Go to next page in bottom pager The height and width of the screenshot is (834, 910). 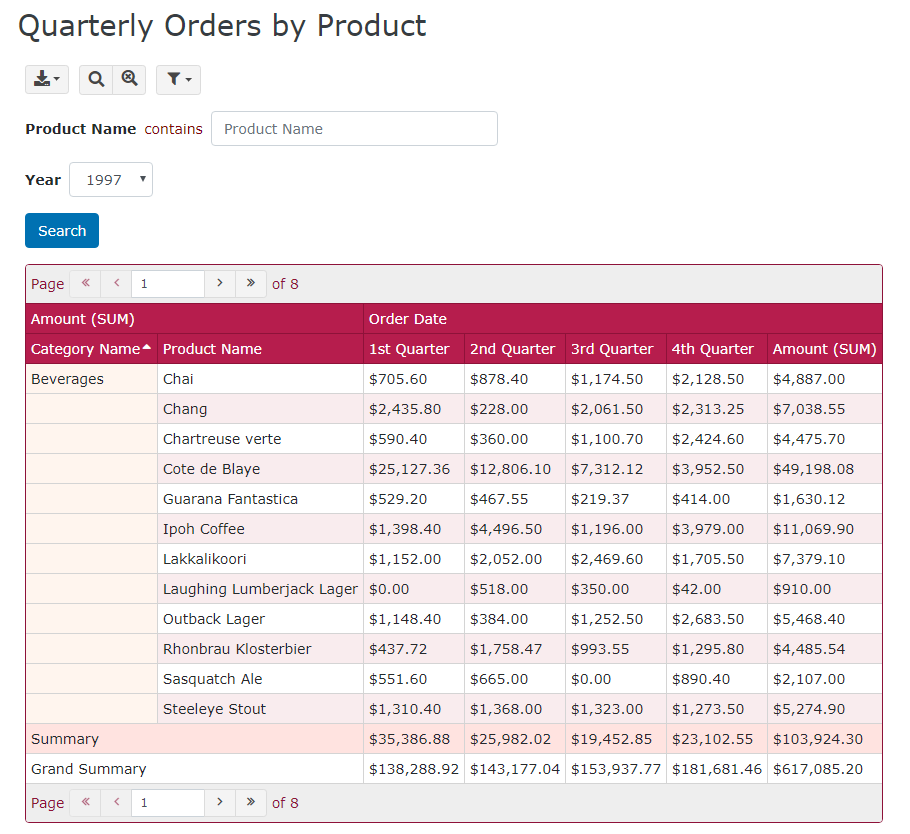[x=220, y=803]
